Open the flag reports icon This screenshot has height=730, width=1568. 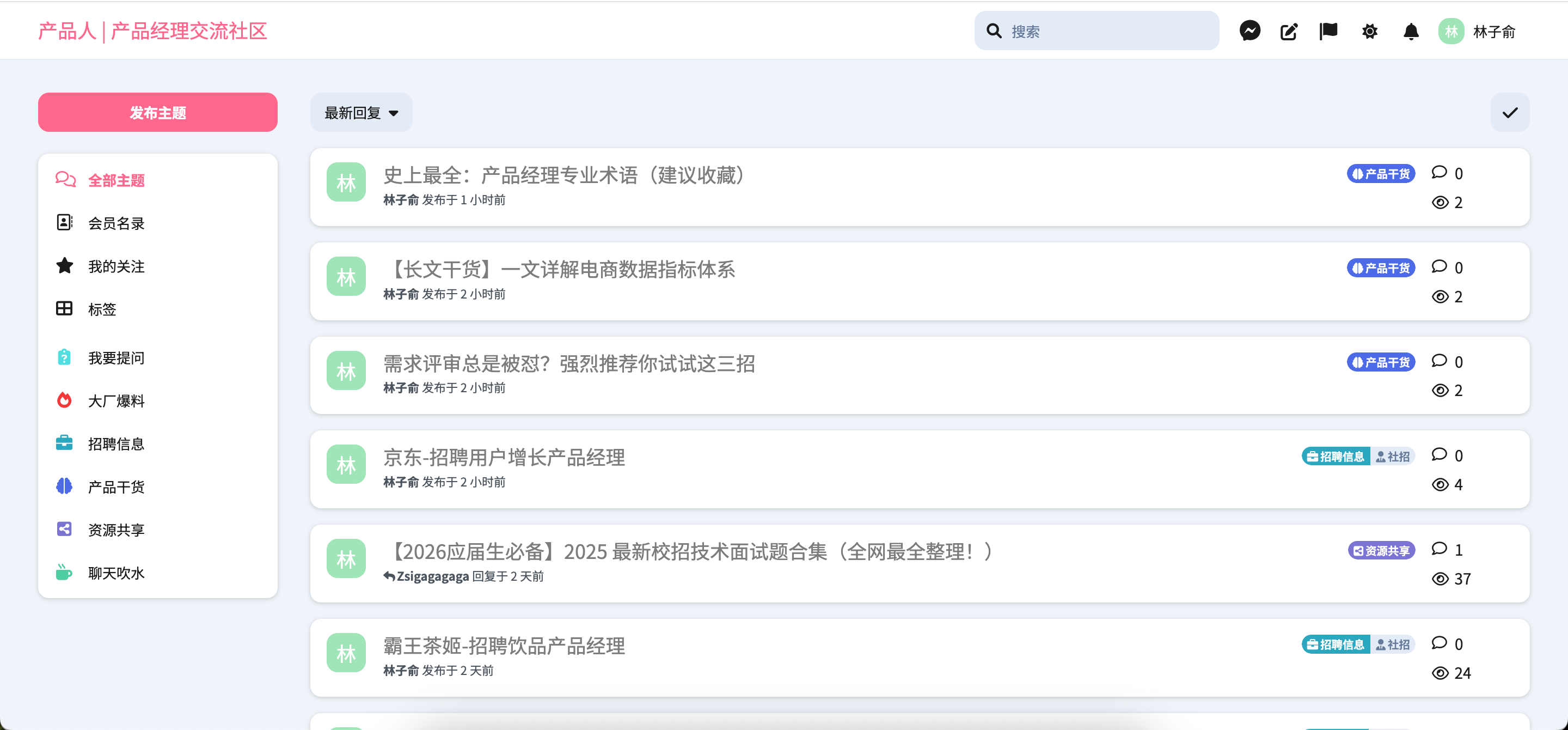[x=1328, y=31]
